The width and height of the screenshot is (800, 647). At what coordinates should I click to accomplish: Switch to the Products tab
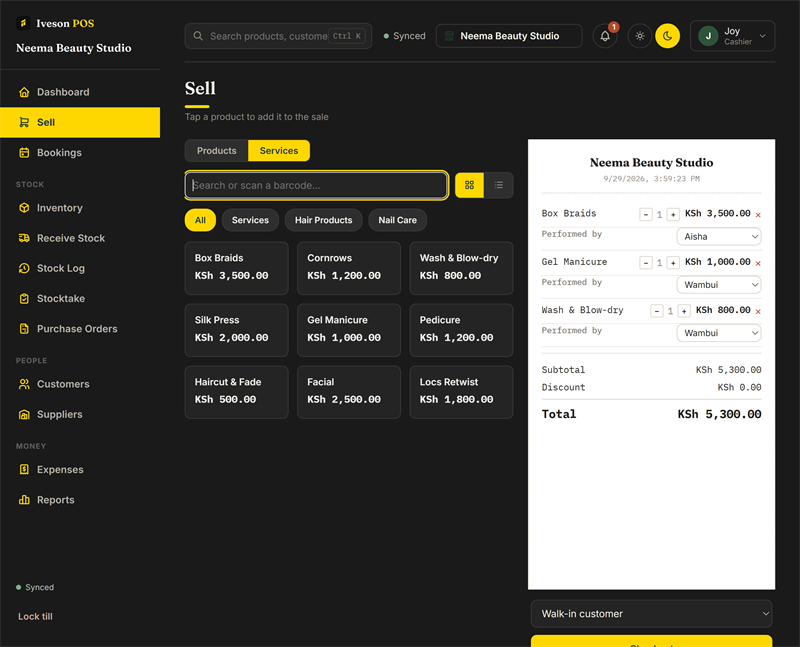click(x=216, y=151)
